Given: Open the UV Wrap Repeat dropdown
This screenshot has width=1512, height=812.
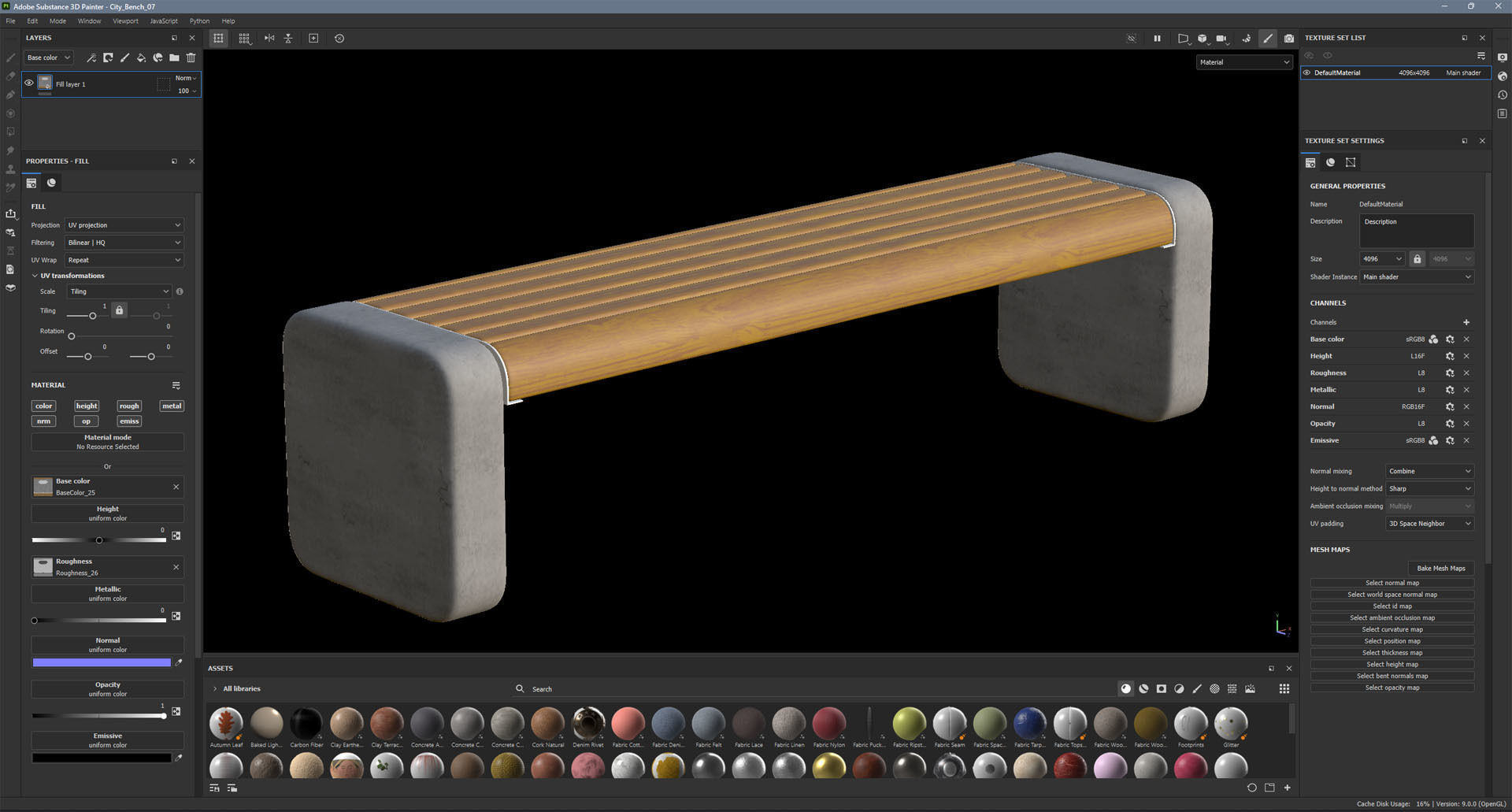Looking at the screenshot, I should click(x=124, y=260).
